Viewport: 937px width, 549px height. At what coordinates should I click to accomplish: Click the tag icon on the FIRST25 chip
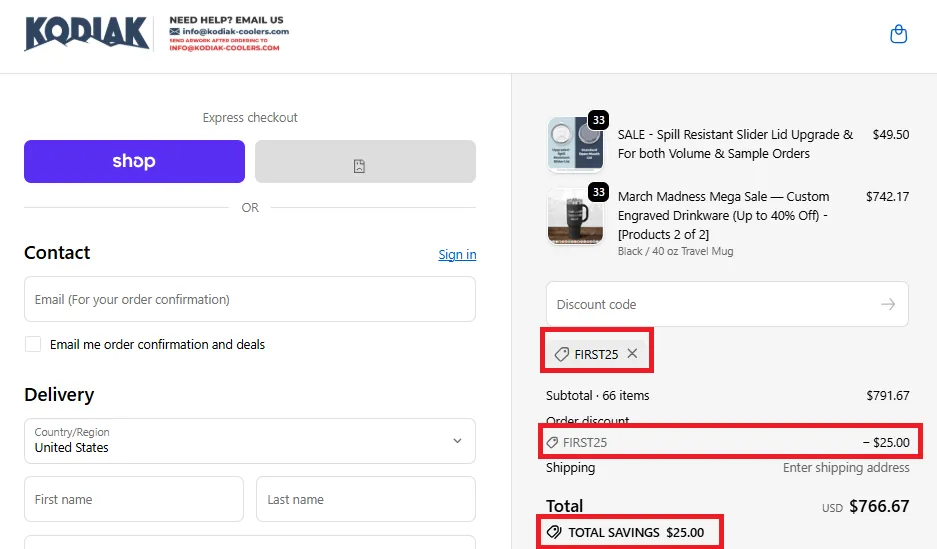click(562, 354)
